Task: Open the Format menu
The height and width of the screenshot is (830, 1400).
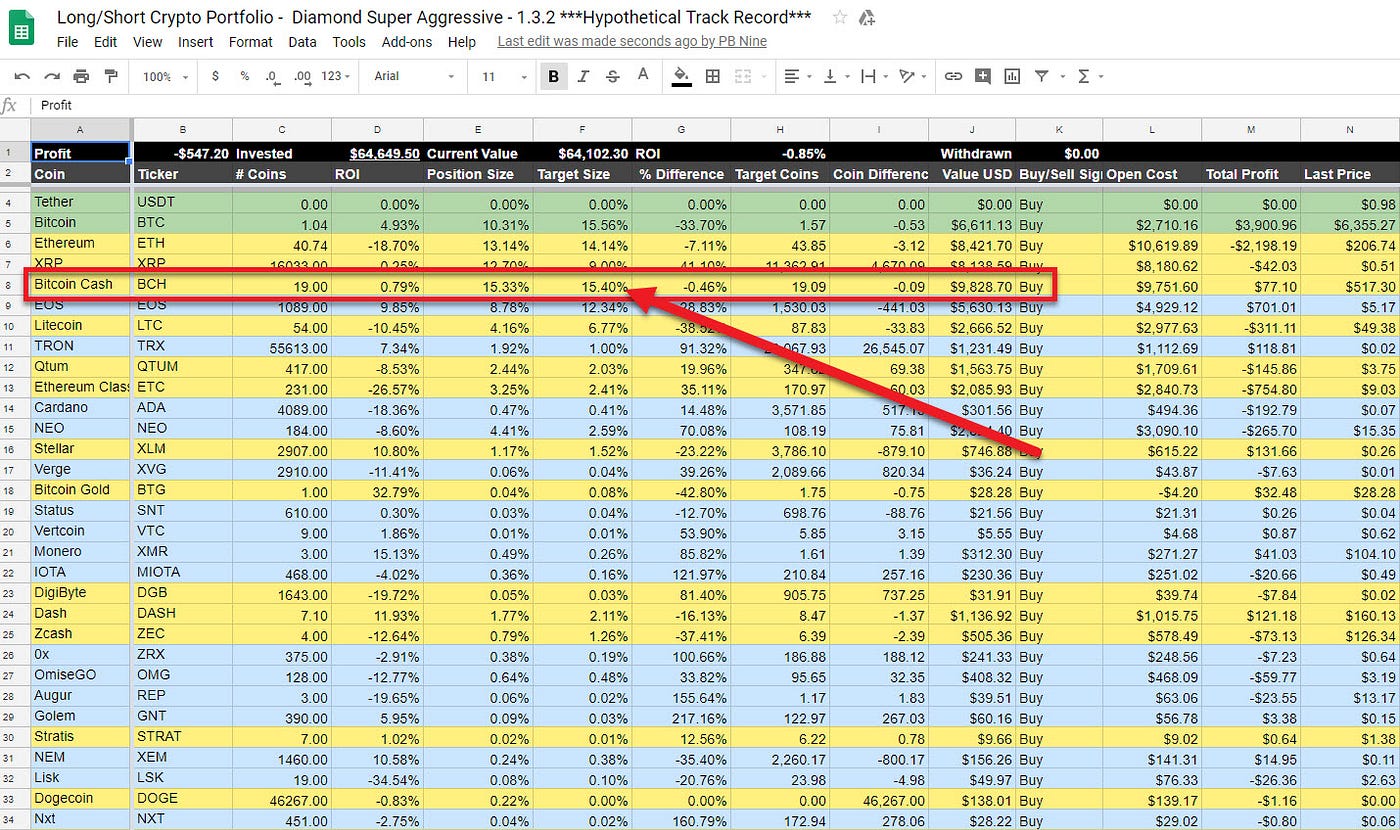Action: 250,42
